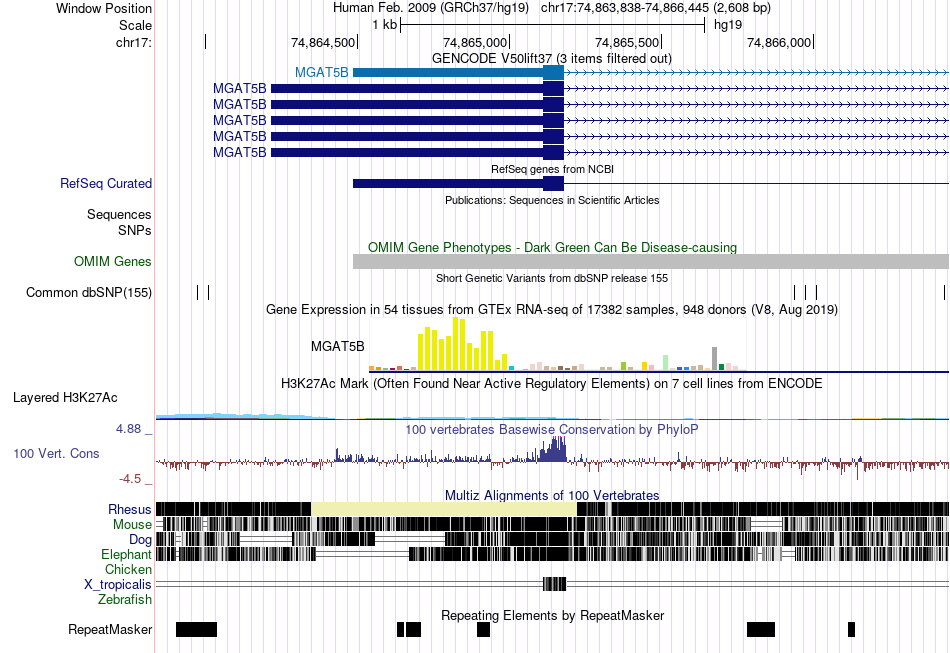This screenshot has width=950, height=653.
Task: Click the chr17:74,863,838-74,866,445 position text
Action: coord(656,8)
